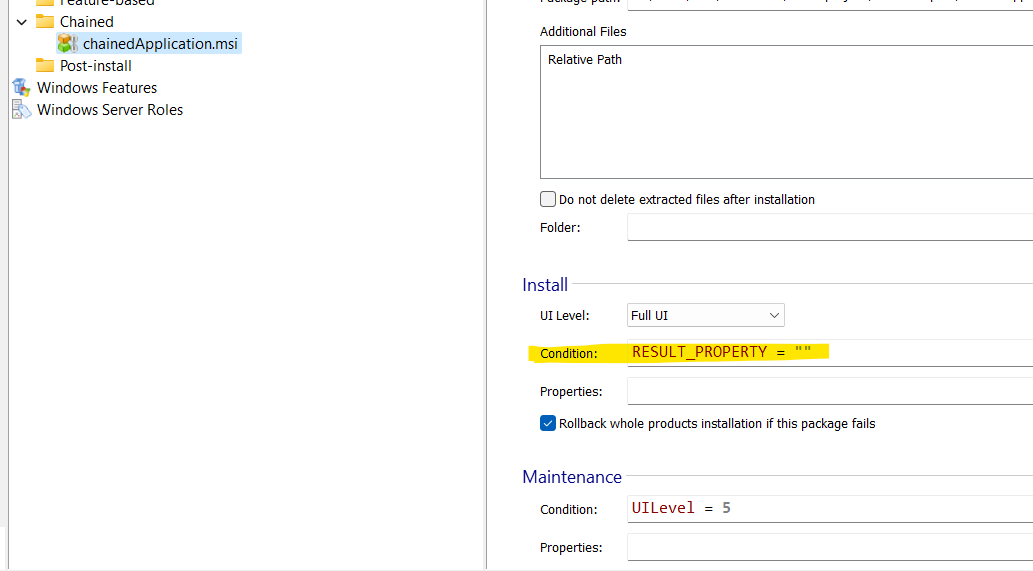The width and height of the screenshot is (1033, 571).
Task: Click the chainedApplication.msi package icon
Action: tap(67, 43)
